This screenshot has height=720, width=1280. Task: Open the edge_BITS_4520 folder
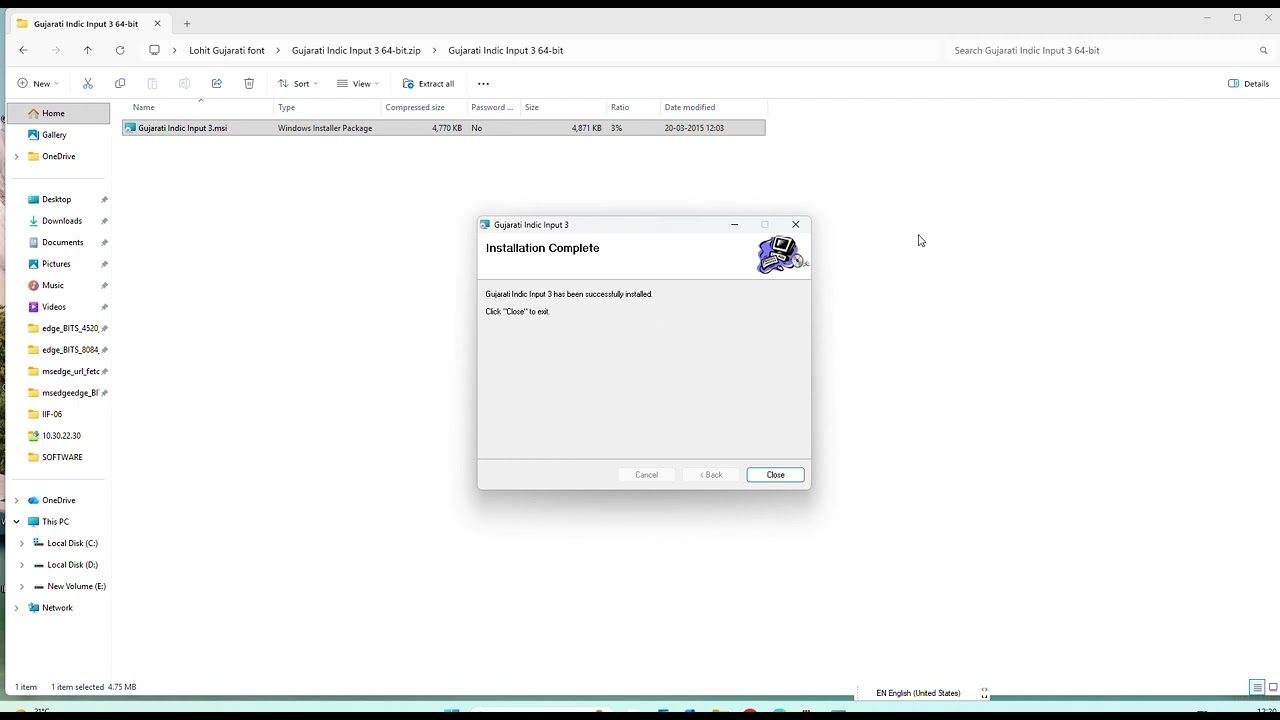[x=69, y=328]
